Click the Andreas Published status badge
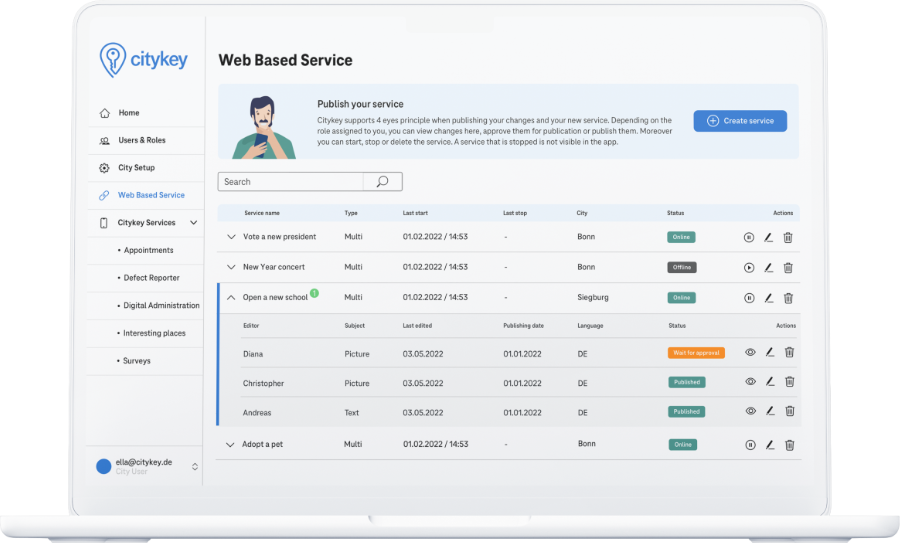 point(686,412)
